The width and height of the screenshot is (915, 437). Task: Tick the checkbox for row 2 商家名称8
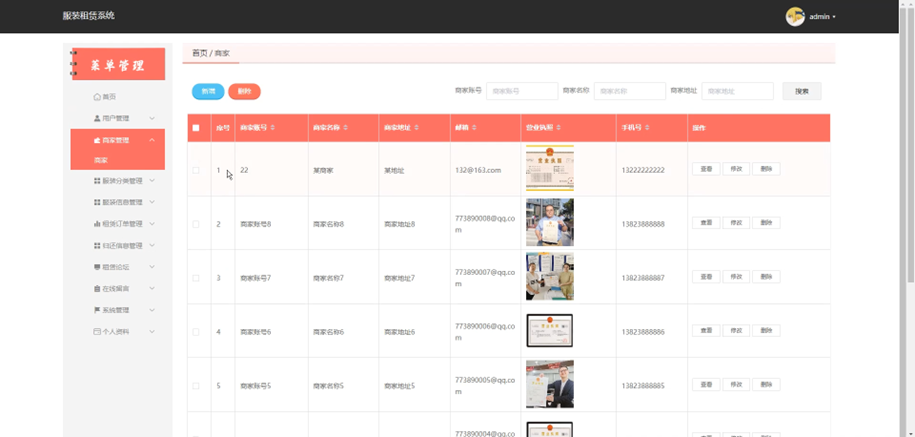(196, 224)
